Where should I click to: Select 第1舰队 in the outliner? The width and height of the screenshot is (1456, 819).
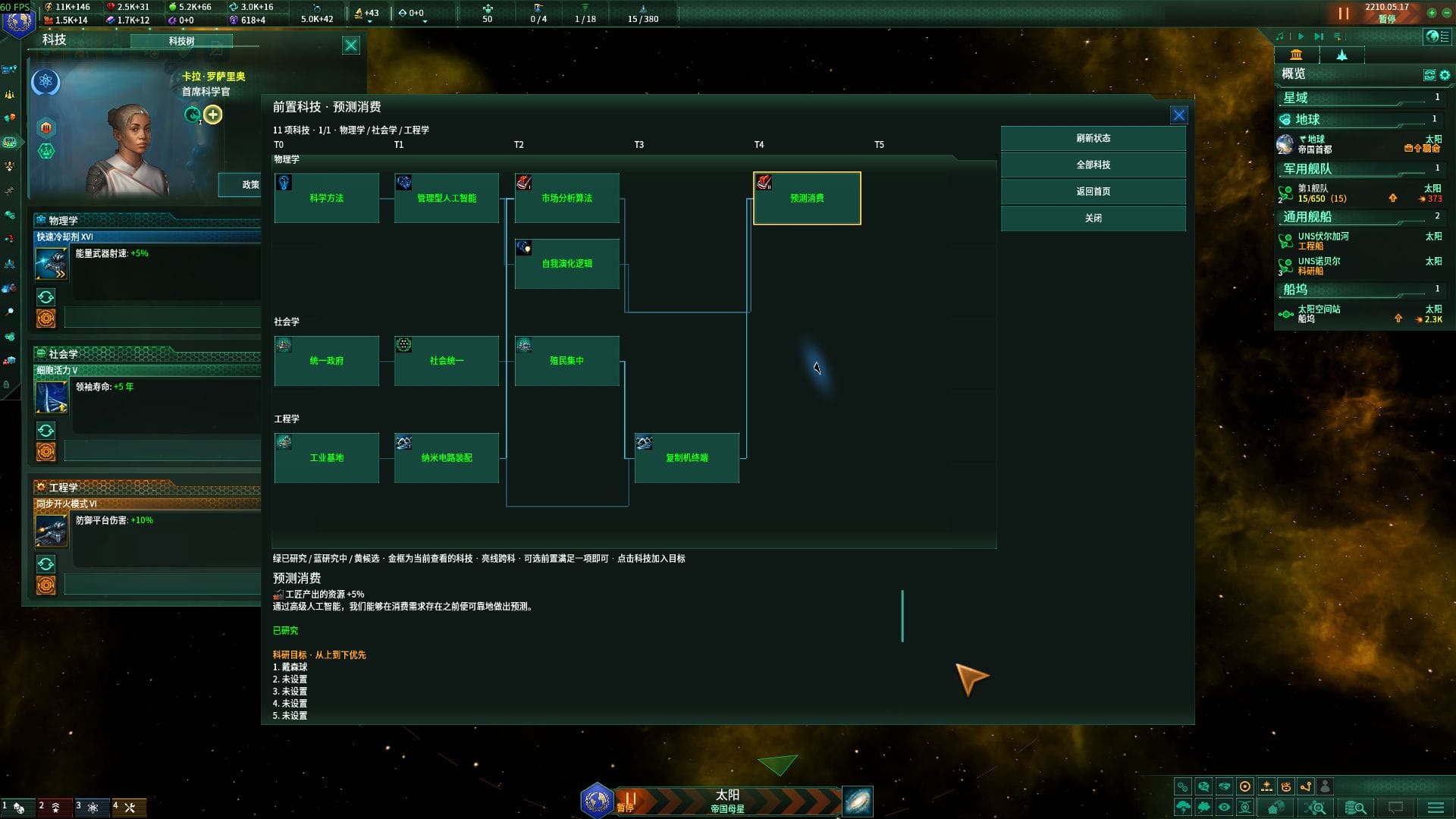click(x=1361, y=193)
